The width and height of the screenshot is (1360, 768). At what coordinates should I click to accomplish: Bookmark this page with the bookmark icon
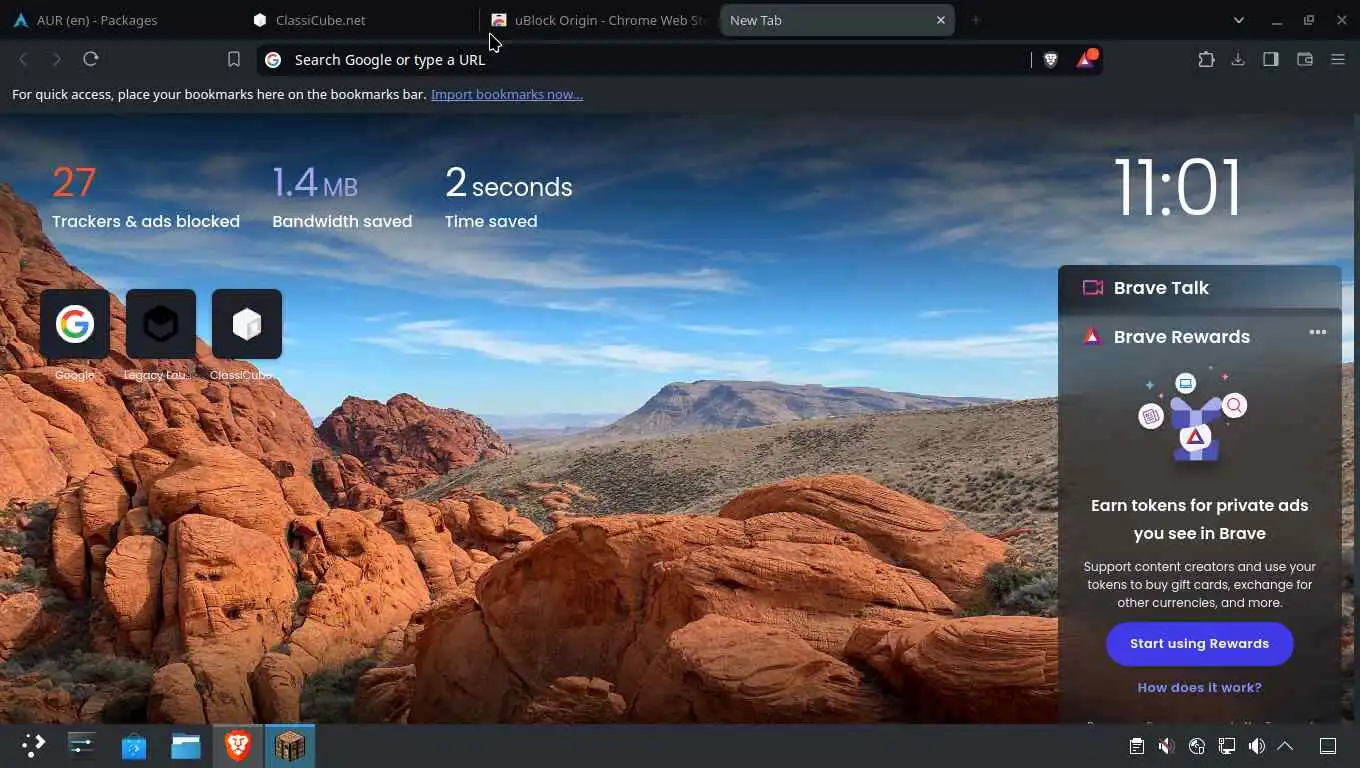(234, 60)
